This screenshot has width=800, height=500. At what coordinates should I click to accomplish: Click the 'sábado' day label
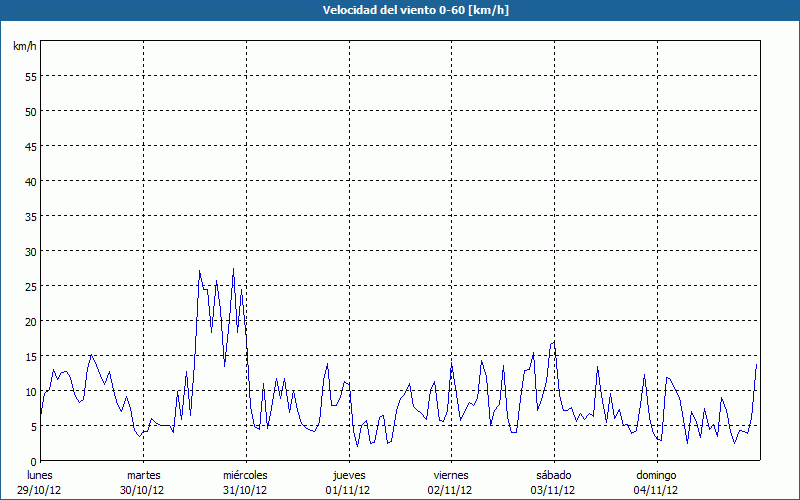tap(553, 475)
